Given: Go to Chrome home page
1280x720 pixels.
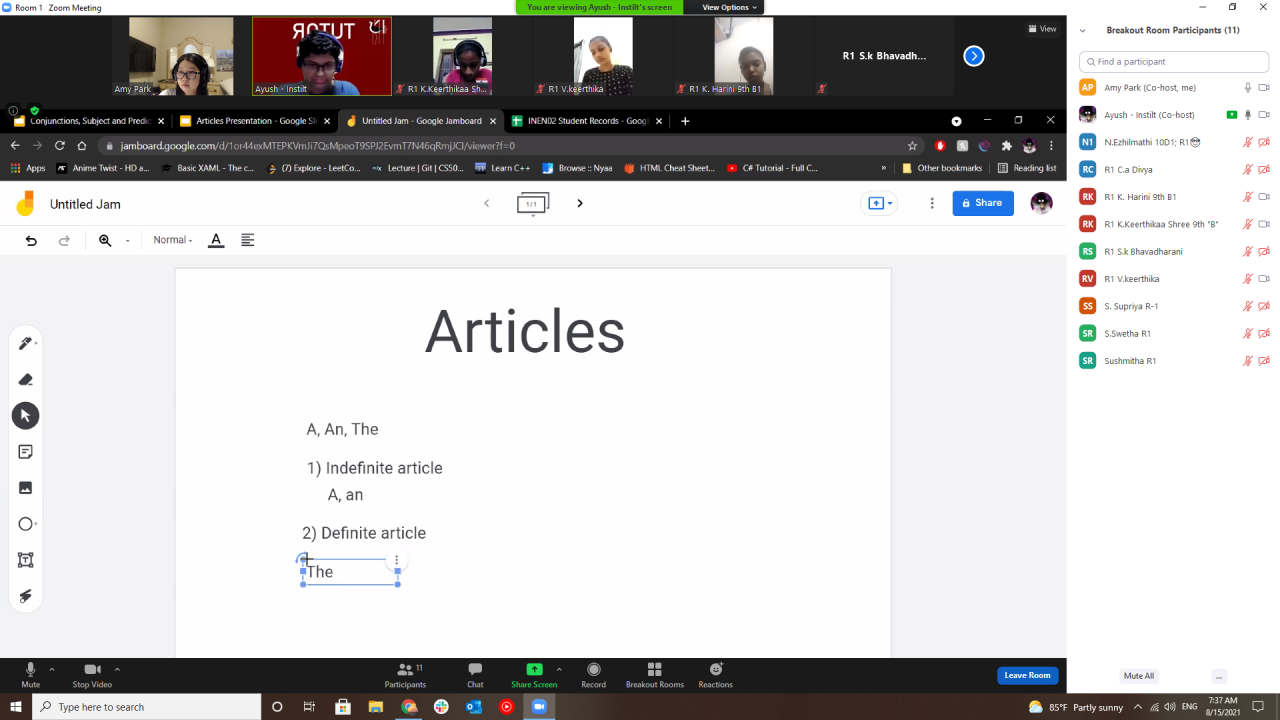Looking at the screenshot, I should click(82, 145).
